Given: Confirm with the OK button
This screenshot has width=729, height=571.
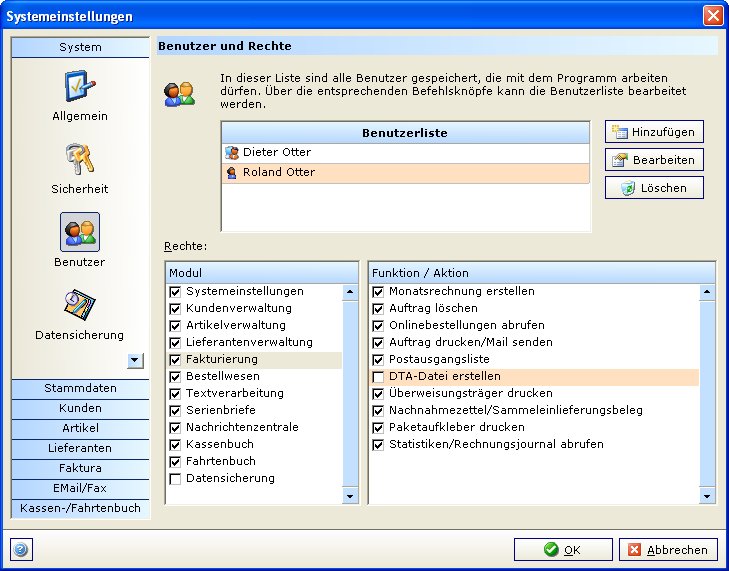Looking at the screenshot, I should 563,549.
